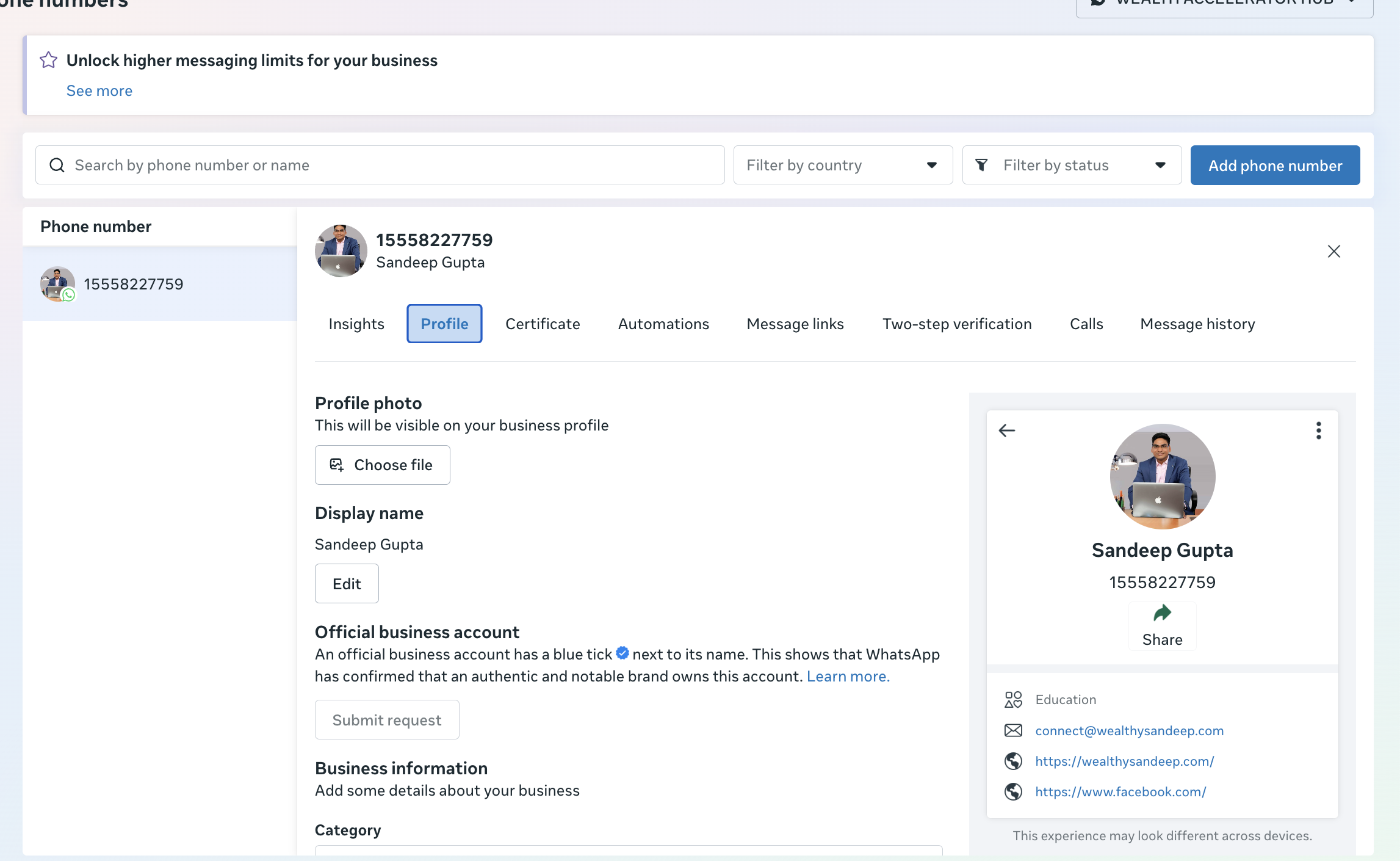Image resolution: width=1400 pixels, height=861 pixels.
Task: Click the globe icon beside wealthysandeep.com link
Action: [1014, 761]
